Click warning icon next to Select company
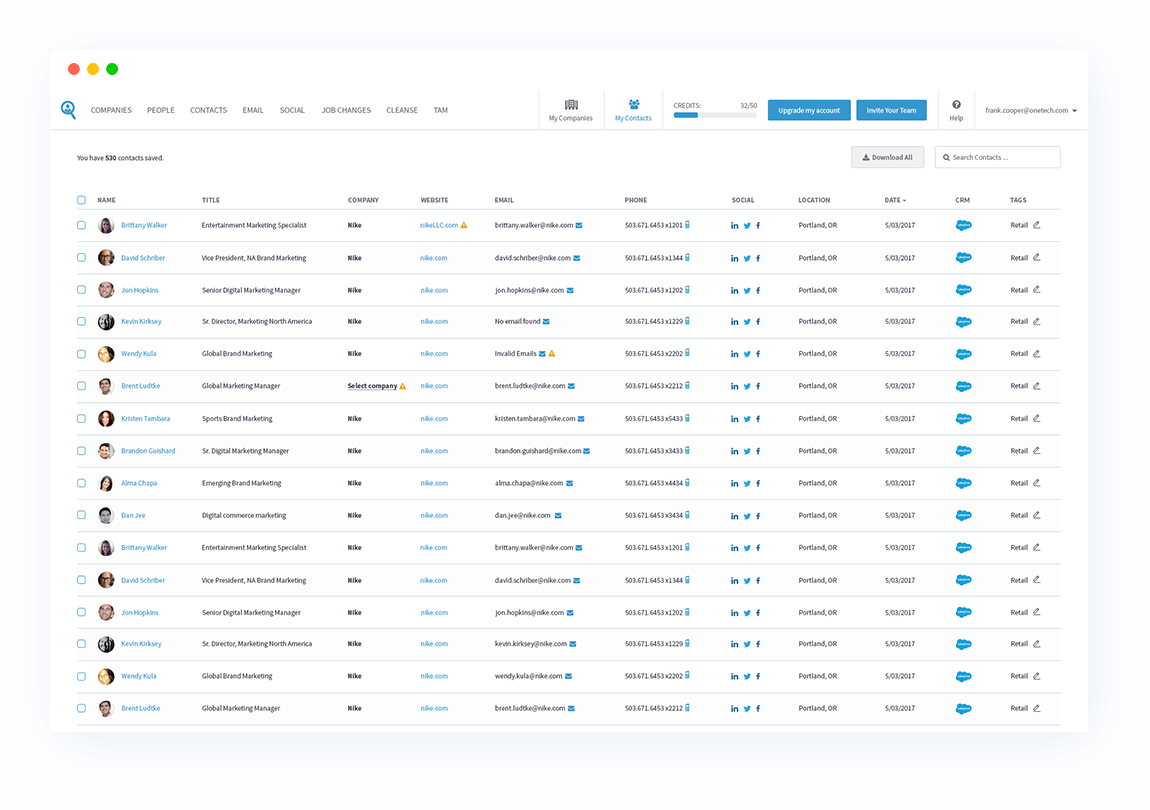 click(403, 386)
